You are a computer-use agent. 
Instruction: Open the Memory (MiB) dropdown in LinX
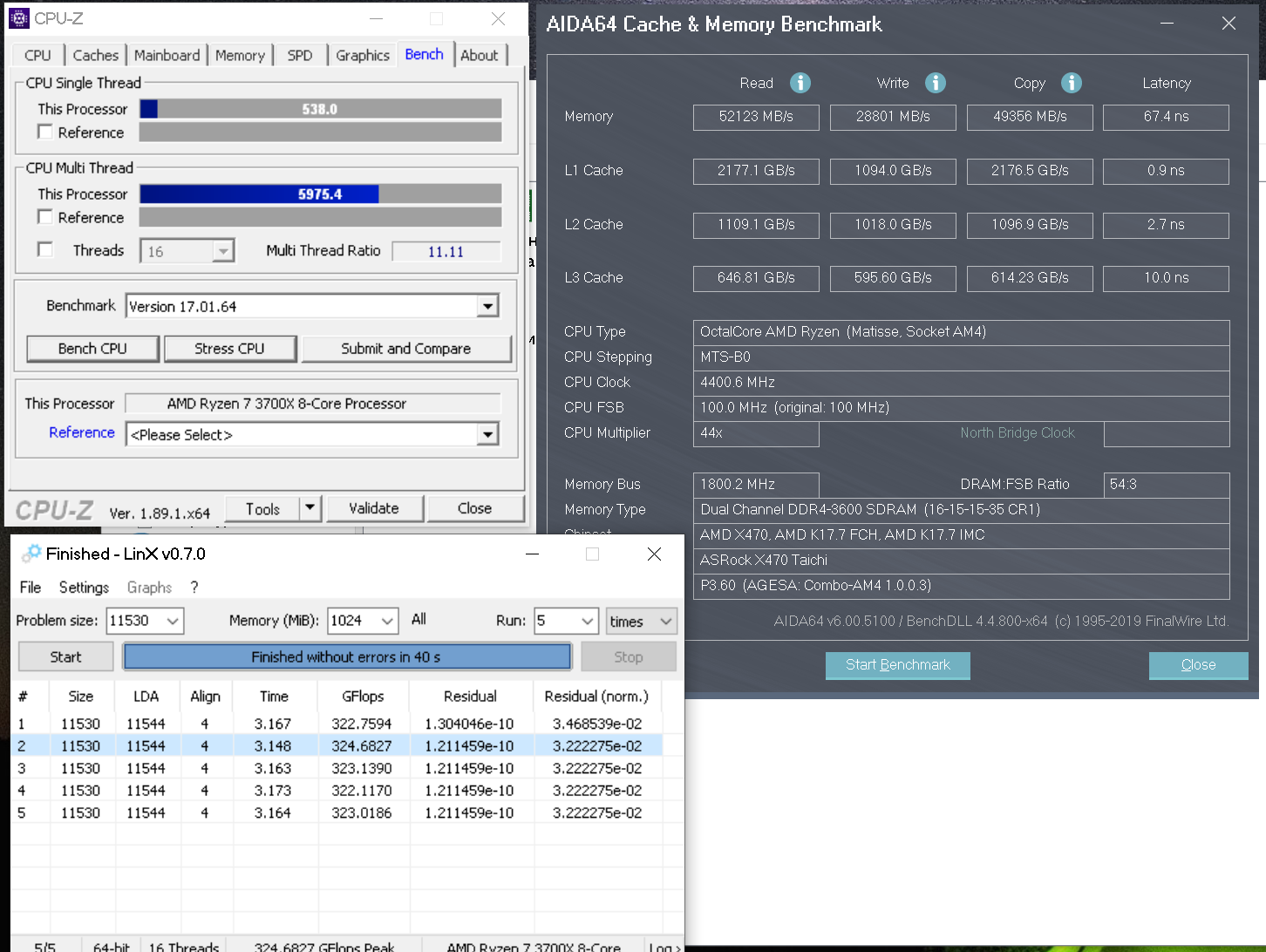coord(388,621)
